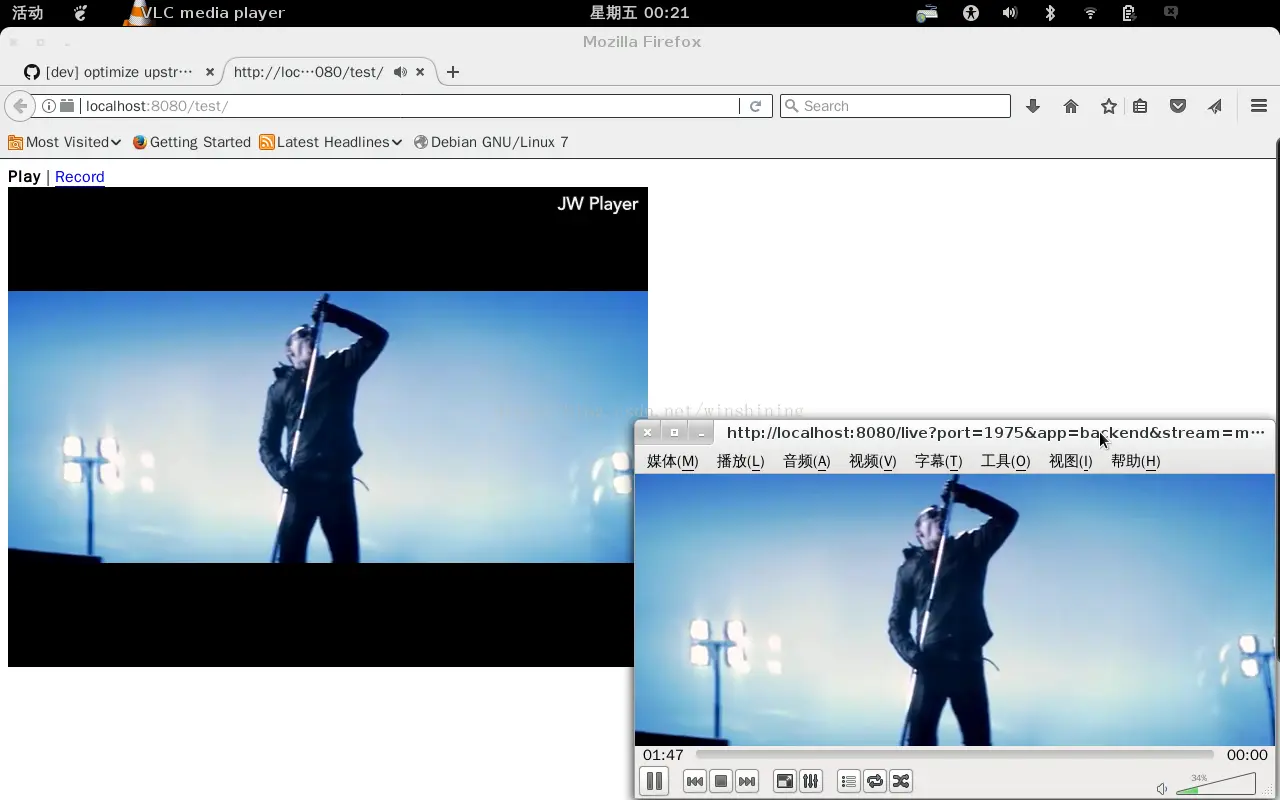Skip to next media in VLC
The height and width of the screenshot is (800, 1280).
[x=746, y=781]
